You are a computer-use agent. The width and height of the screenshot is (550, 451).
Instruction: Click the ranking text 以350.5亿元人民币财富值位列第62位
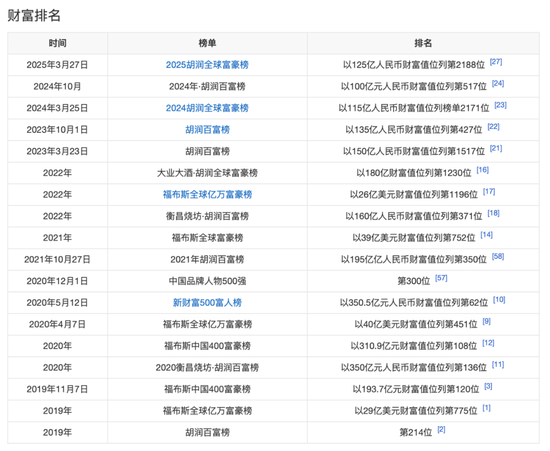click(x=414, y=303)
